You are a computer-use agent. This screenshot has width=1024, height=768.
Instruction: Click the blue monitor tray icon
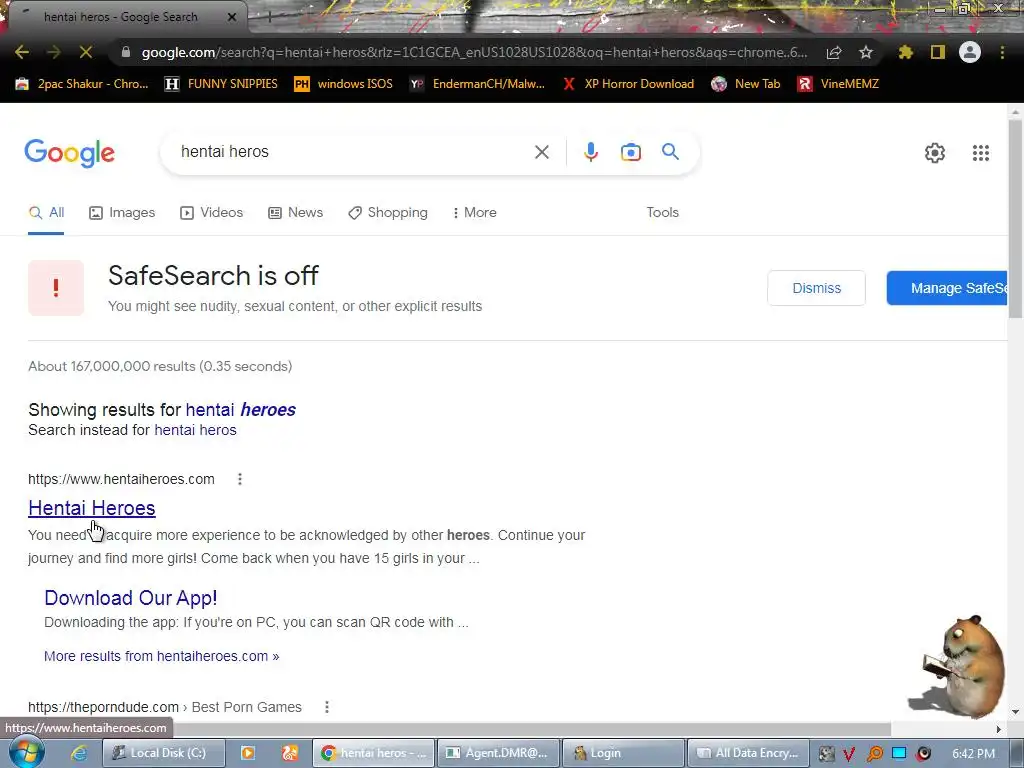[x=899, y=754]
